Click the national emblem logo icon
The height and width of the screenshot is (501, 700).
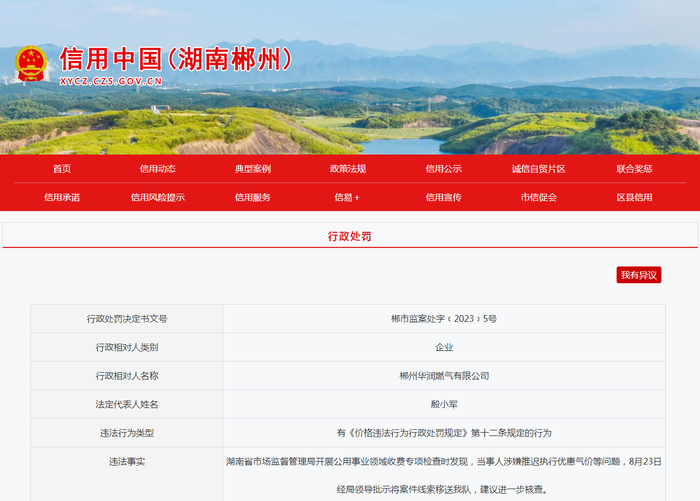tap(31, 63)
